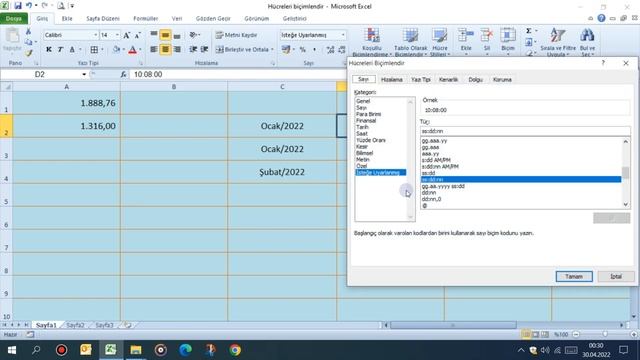The width and height of the screenshot is (640, 360).
Task: Click the decrease decimal icon
Action: (x=342, y=49)
